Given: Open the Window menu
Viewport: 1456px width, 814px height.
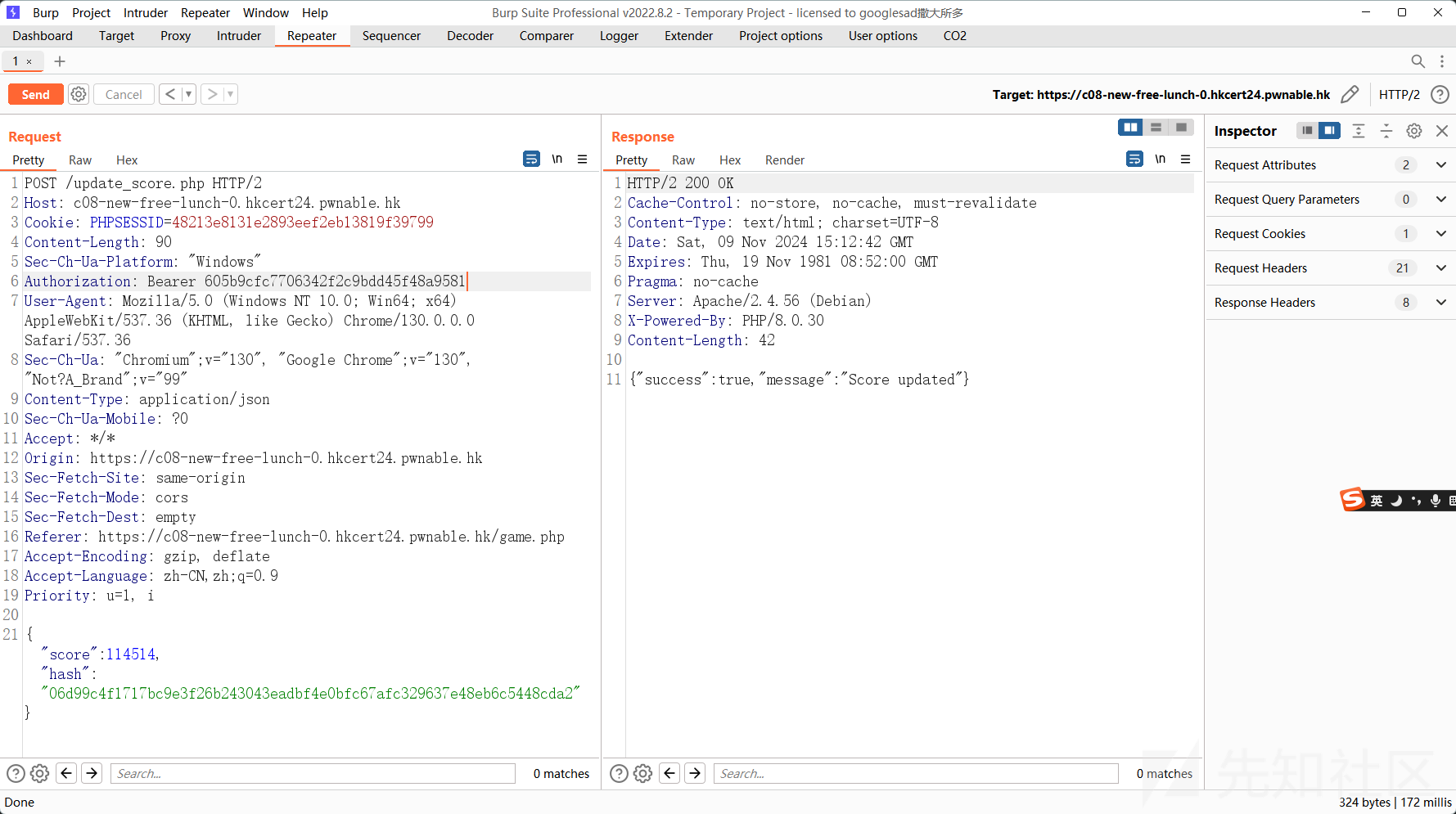Looking at the screenshot, I should pyautogui.click(x=266, y=12).
